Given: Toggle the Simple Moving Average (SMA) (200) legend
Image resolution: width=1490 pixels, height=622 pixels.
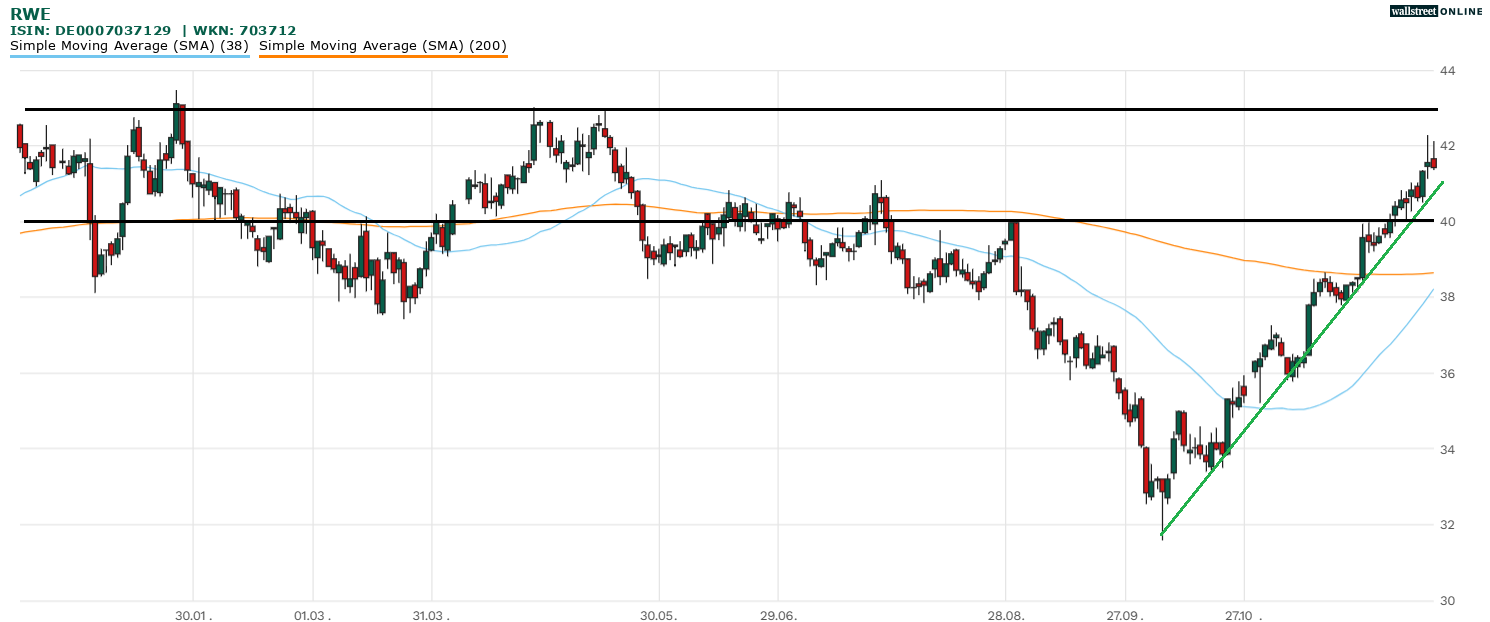Looking at the screenshot, I should (383, 46).
